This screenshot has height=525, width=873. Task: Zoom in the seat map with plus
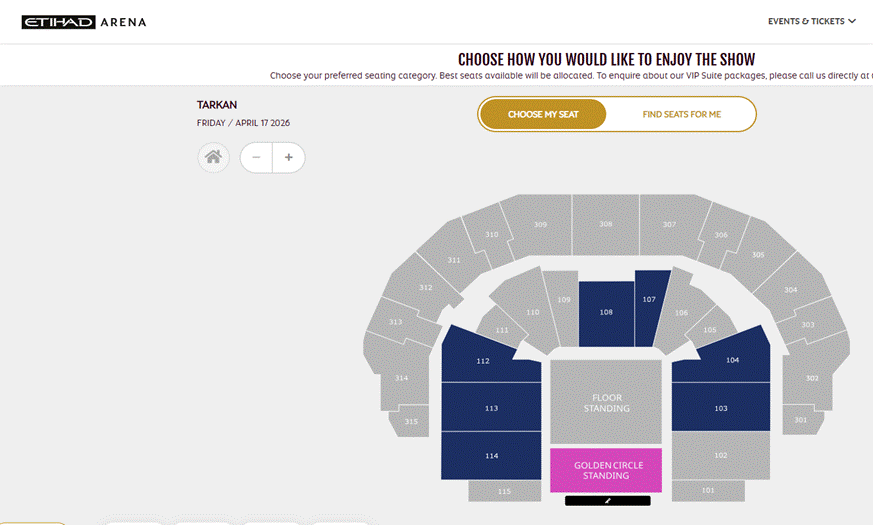[288, 158]
